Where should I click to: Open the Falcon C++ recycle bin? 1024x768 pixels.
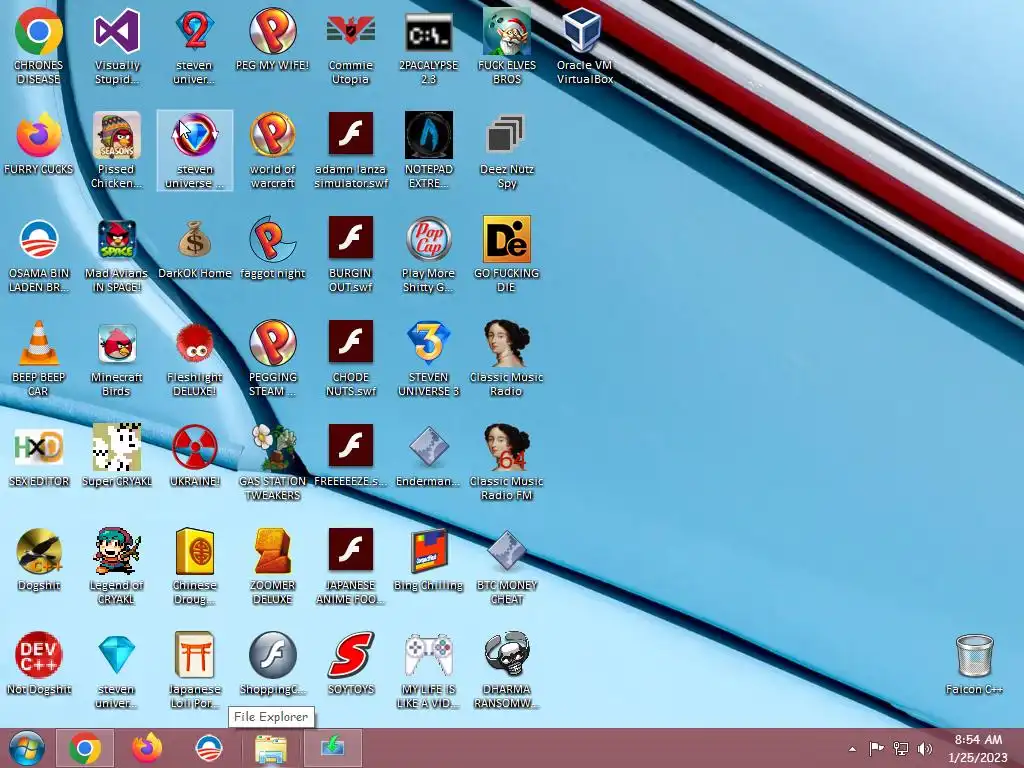tap(974, 664)
